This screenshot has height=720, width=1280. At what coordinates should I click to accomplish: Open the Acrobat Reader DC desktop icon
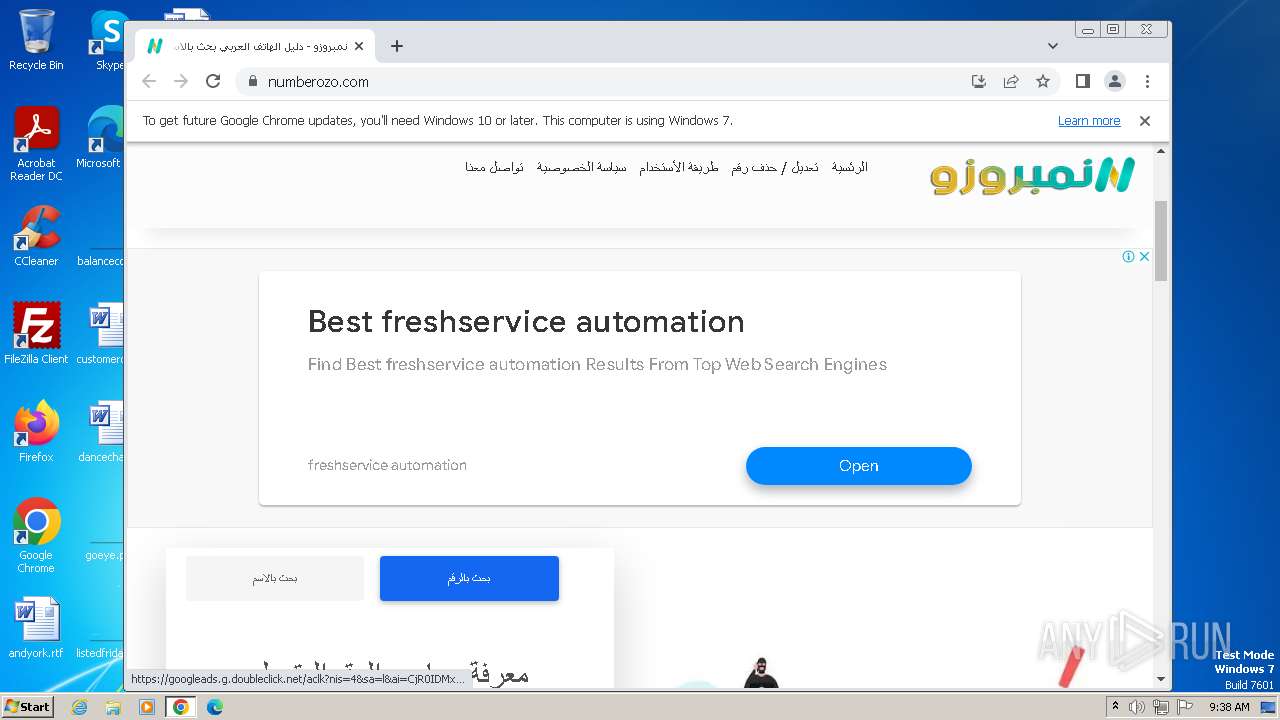point(36,145)
